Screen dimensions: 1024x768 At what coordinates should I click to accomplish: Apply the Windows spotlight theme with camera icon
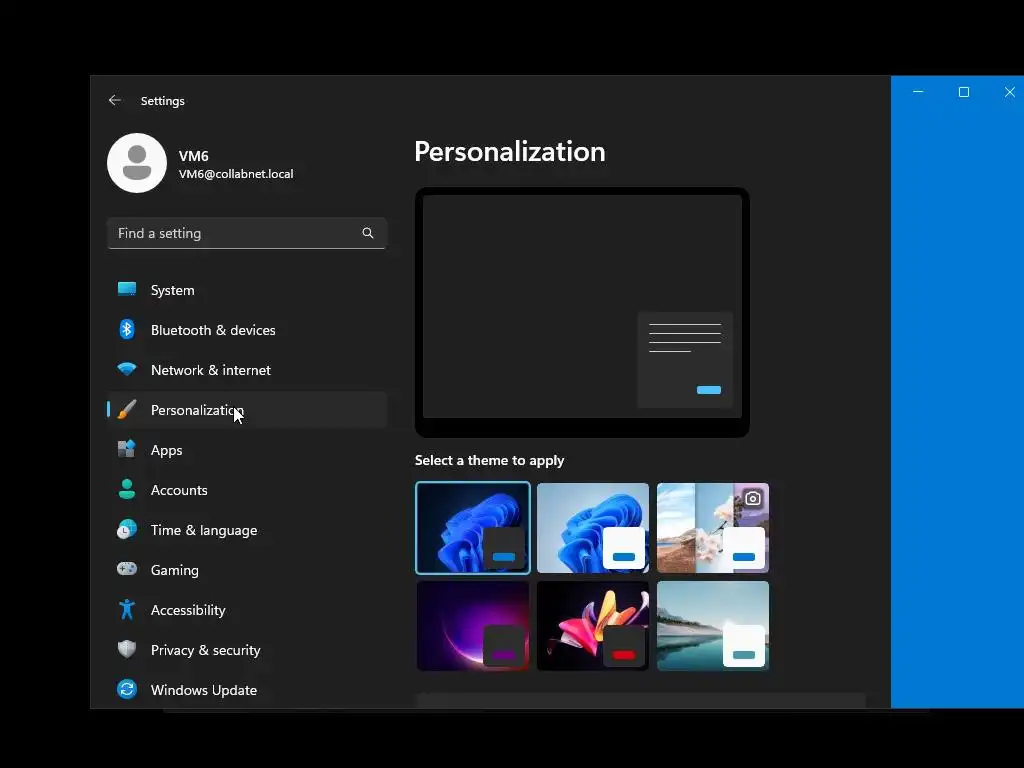[713, 528]
